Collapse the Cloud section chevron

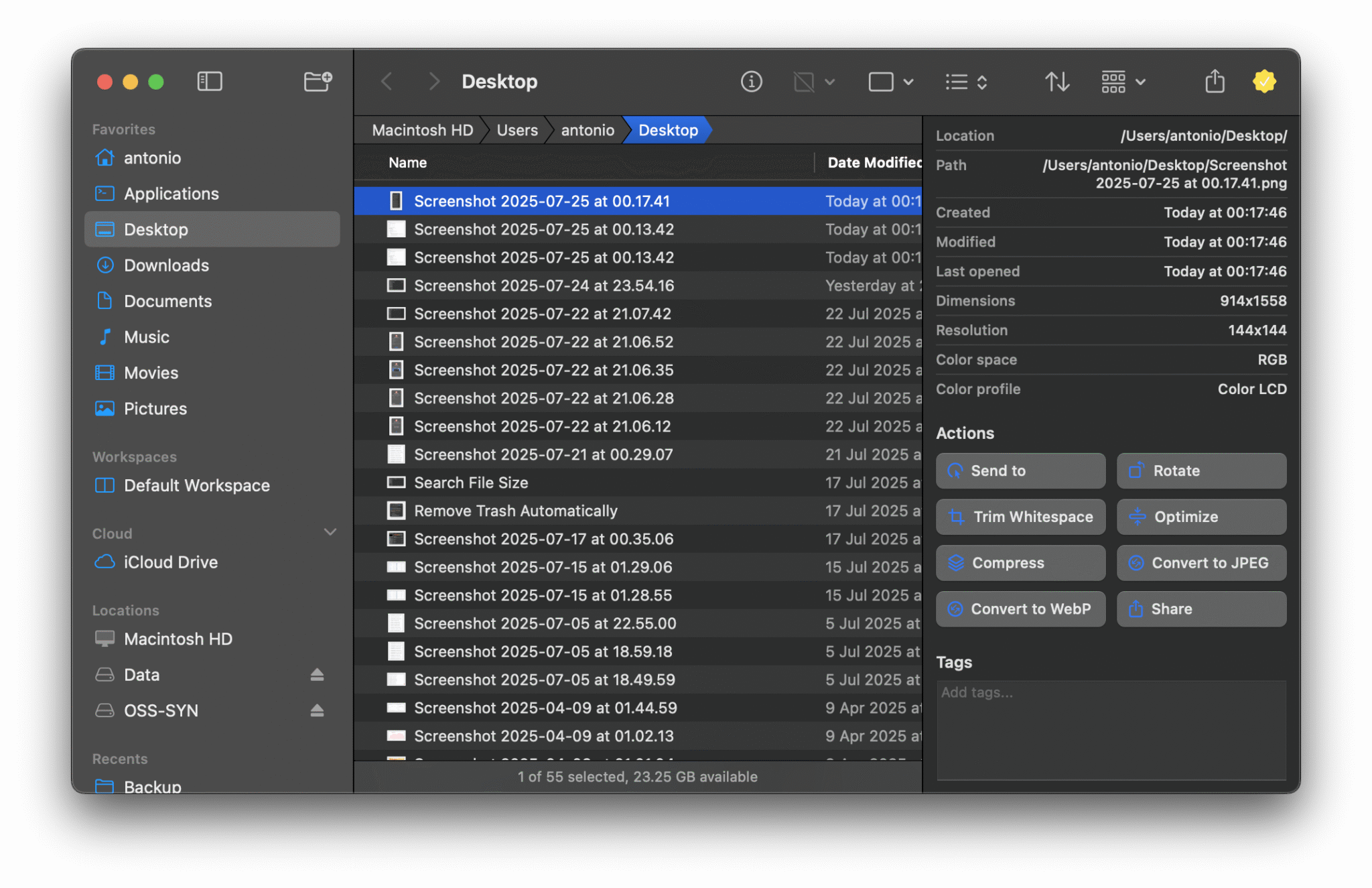point(330,531)
